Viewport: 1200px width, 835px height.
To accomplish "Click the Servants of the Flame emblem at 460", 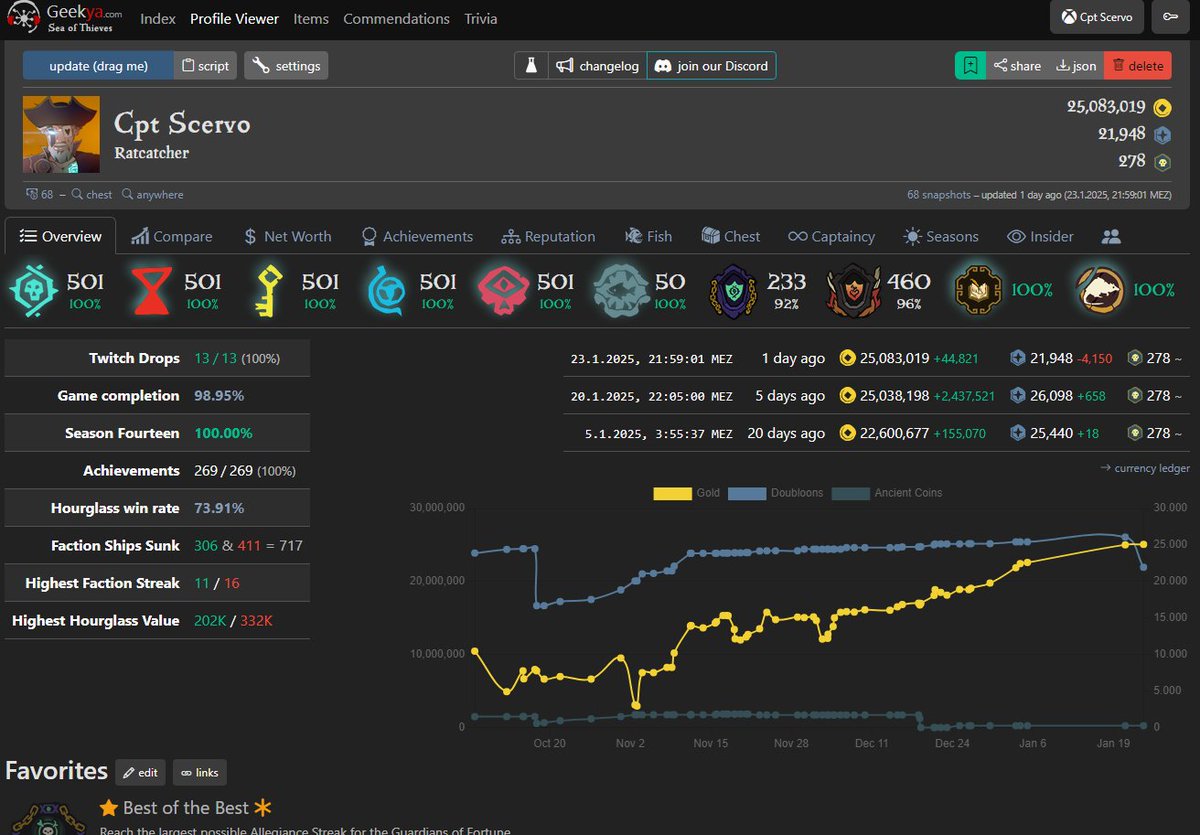I will click(x=852, y=290).
